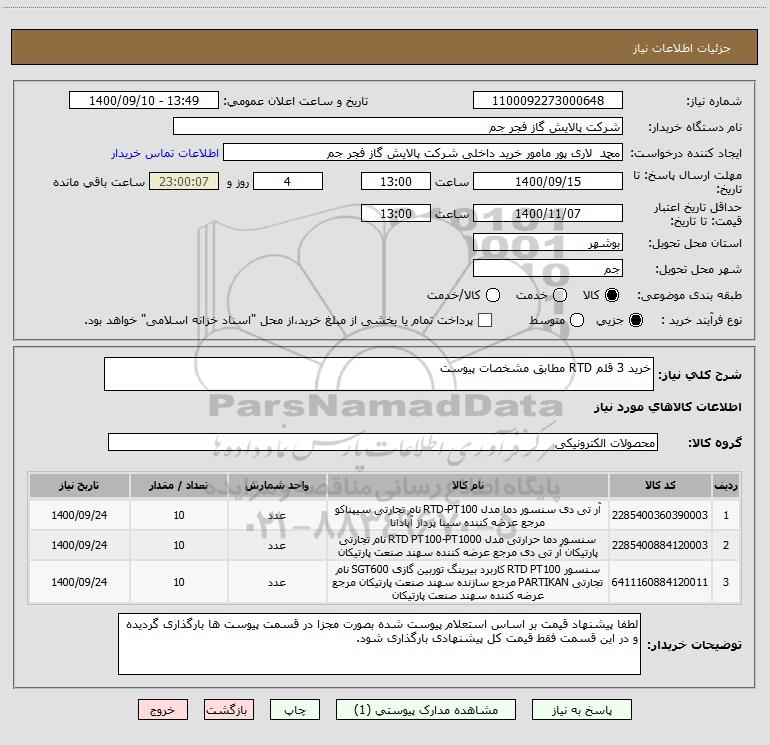Click unit عدد in row 1
Image resolution: width=770 pixels, height=745 pixels.
point(277,515)
